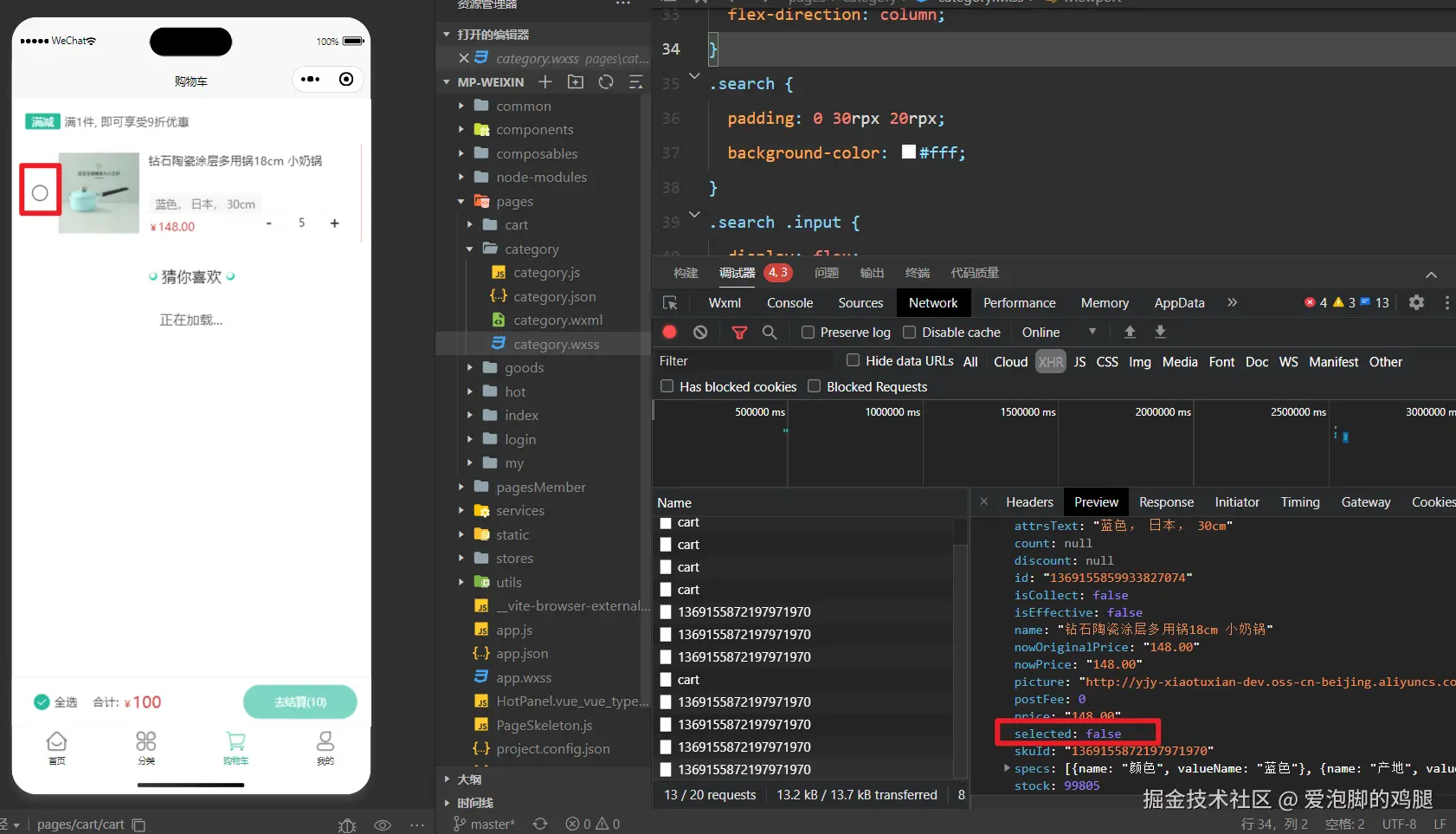This screenshot has height=834, width=1456.
Task: Toggle the XHR request filter
Action: pos(1051,361)
